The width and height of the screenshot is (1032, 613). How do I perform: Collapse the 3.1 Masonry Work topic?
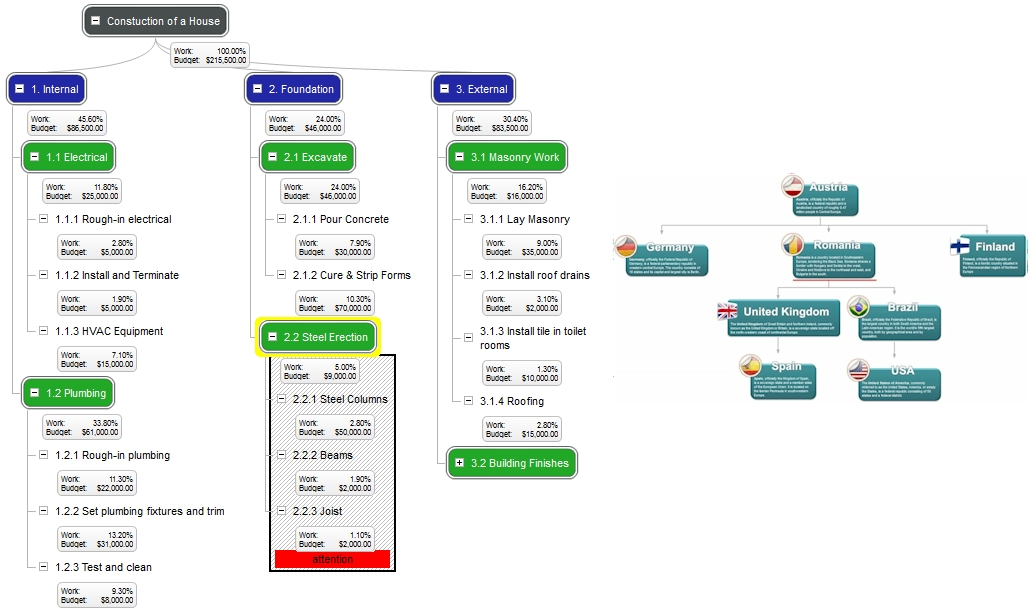pos(459,157)
